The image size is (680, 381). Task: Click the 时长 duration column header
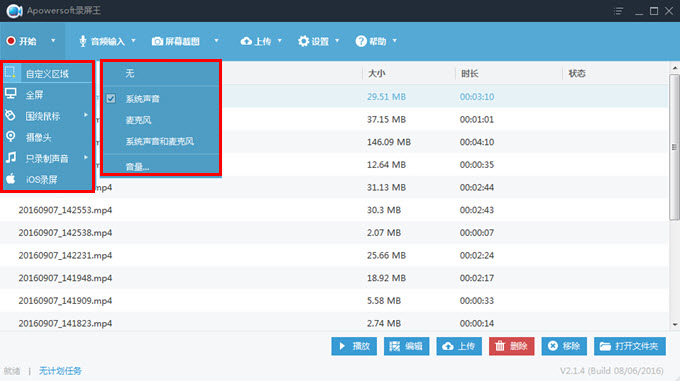point(470,74)
